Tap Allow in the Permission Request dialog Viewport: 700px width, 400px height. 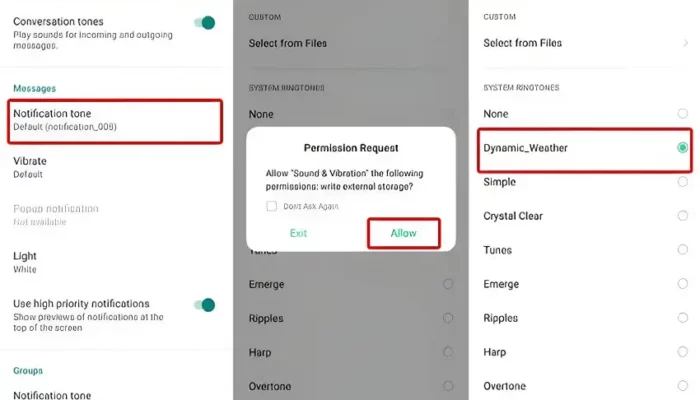(x=403, y=233)
